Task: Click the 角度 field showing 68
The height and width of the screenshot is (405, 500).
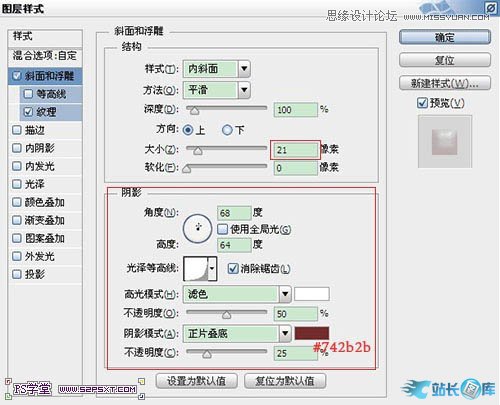Action: pos(234,213)
